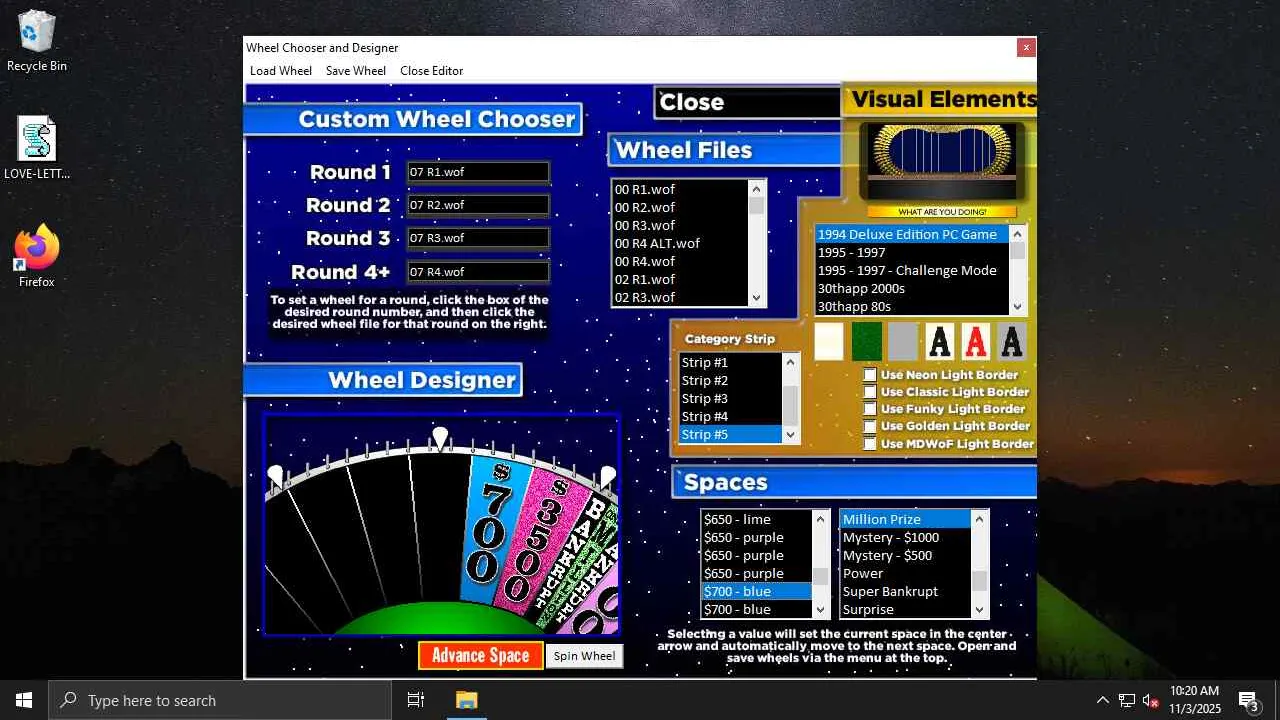Pick the white color swatch

(829, 342)
